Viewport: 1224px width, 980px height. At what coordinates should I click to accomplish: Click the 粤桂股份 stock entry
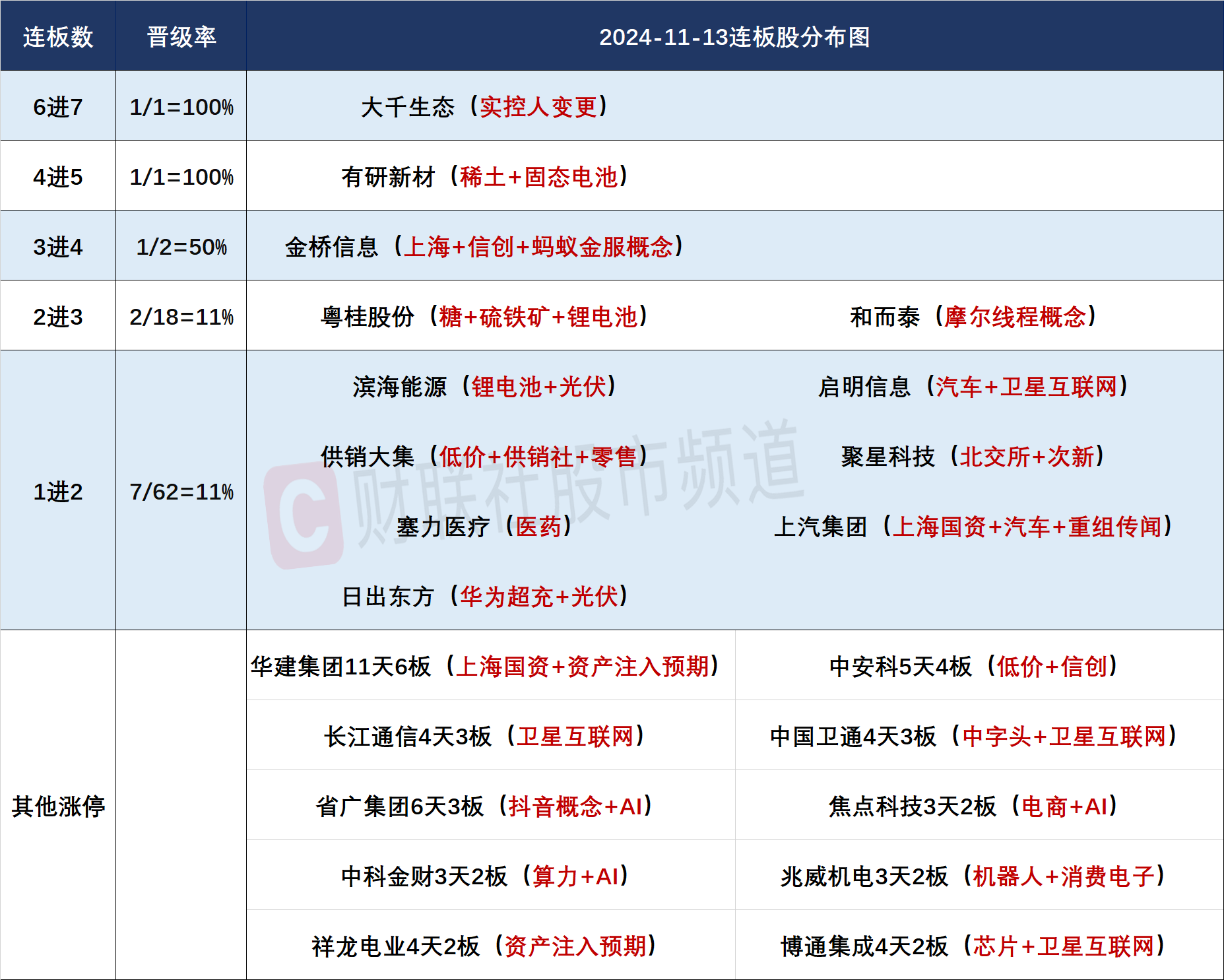coord(484,317)
